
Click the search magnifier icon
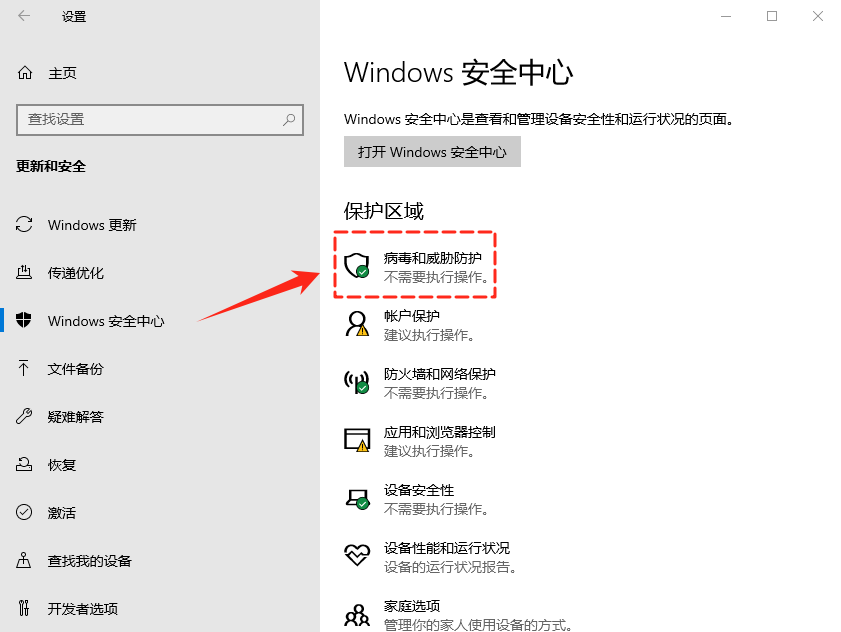click(289, 119)
